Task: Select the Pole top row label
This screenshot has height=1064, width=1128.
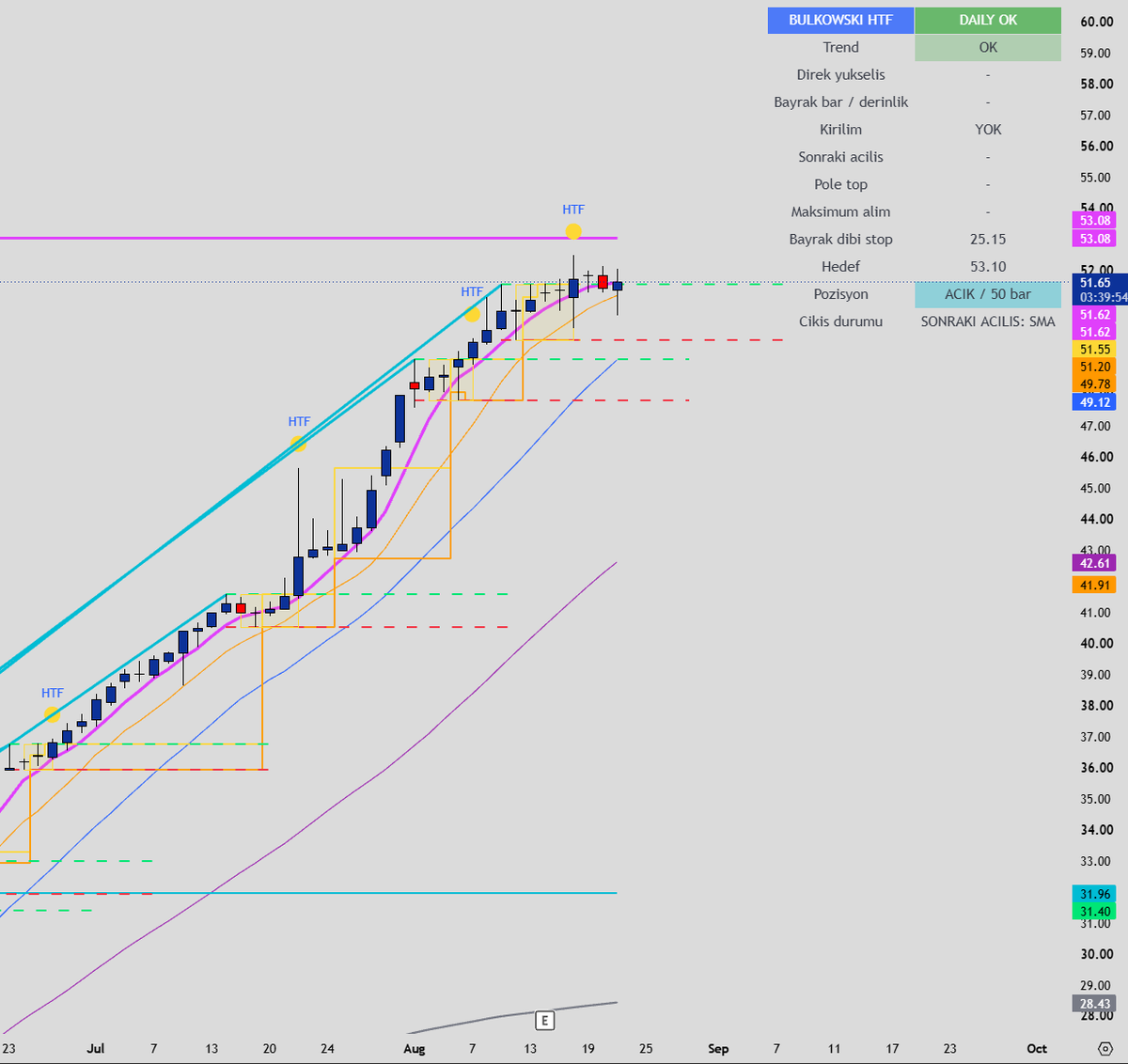Action: point(840,184)
